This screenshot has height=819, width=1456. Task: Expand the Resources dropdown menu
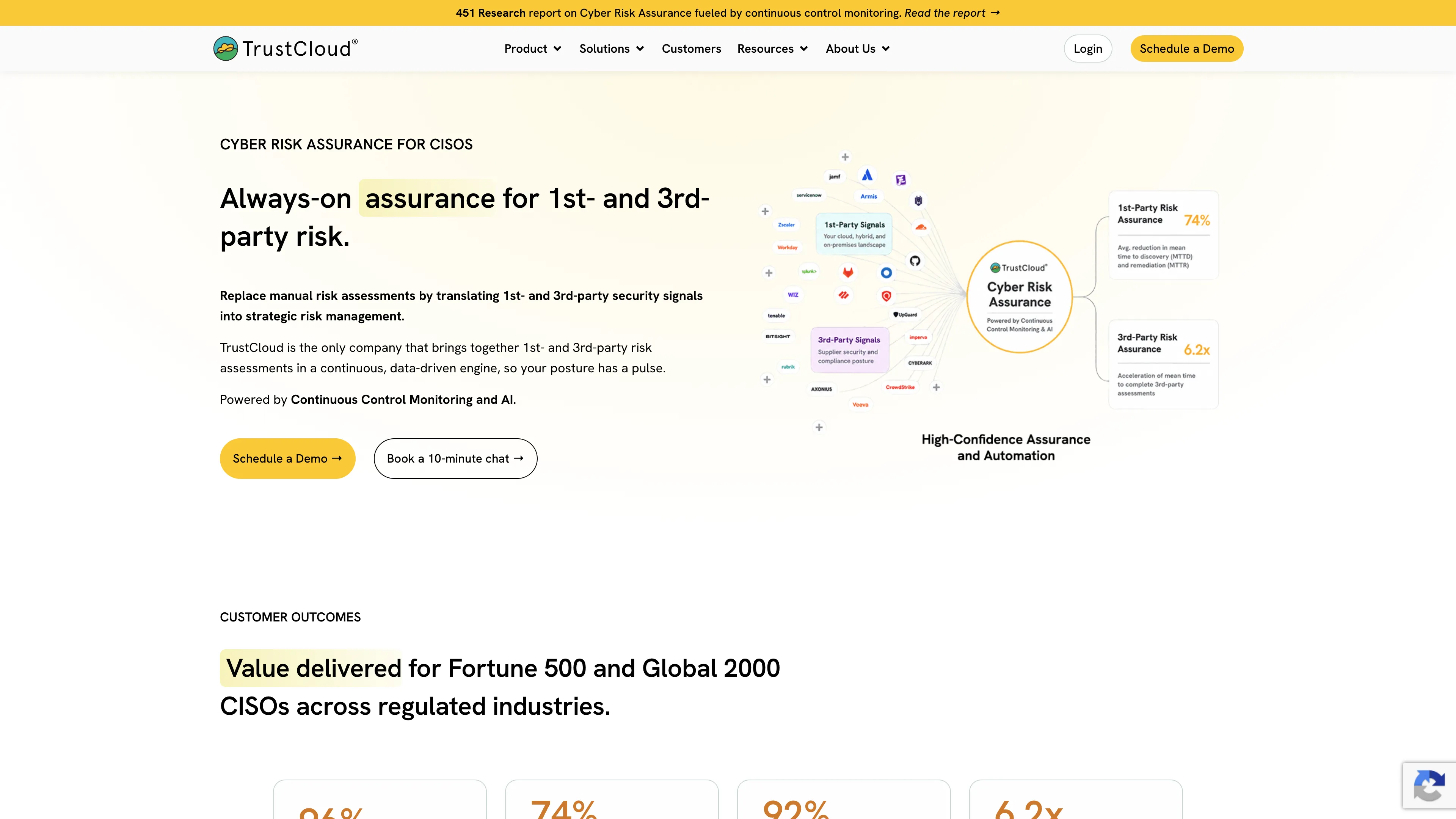pos(773,49)
